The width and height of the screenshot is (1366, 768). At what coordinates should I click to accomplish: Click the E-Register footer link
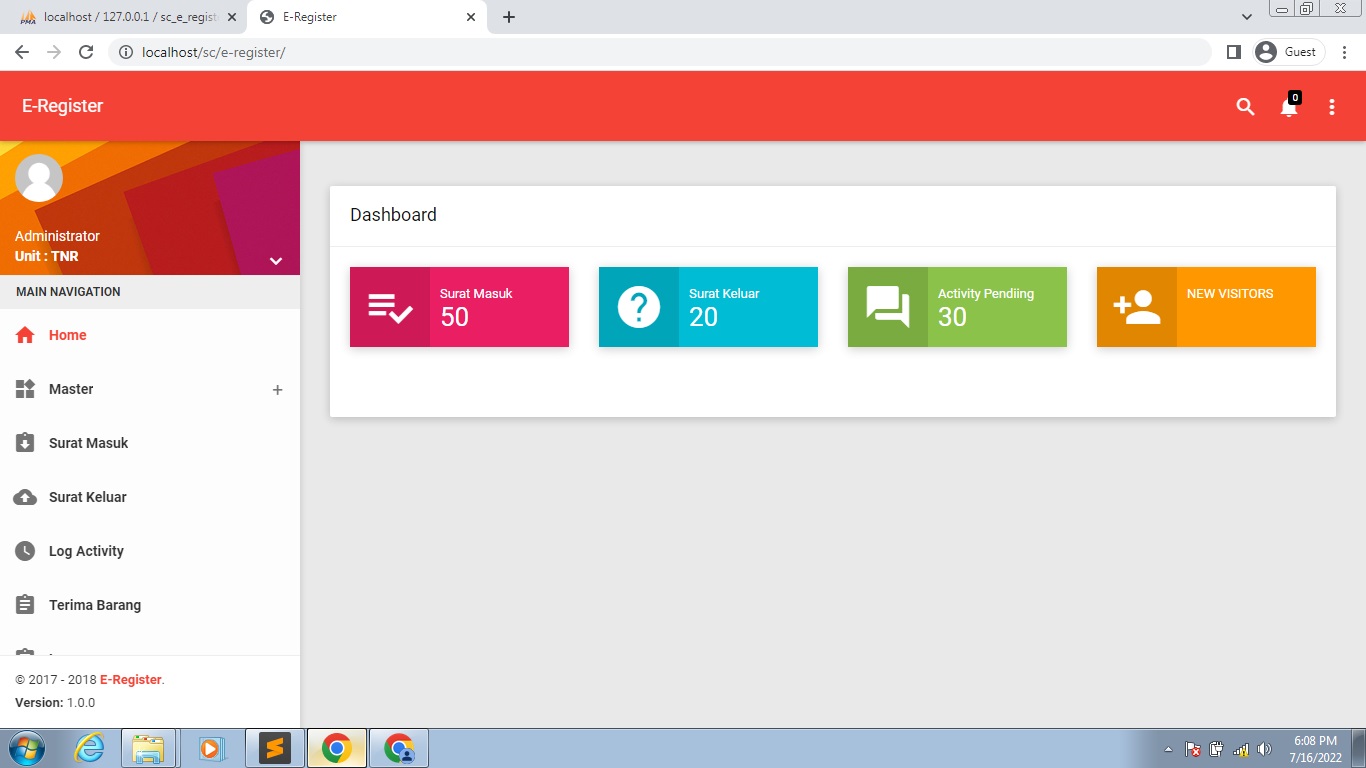pyautogui.click(x=130, y=680)
